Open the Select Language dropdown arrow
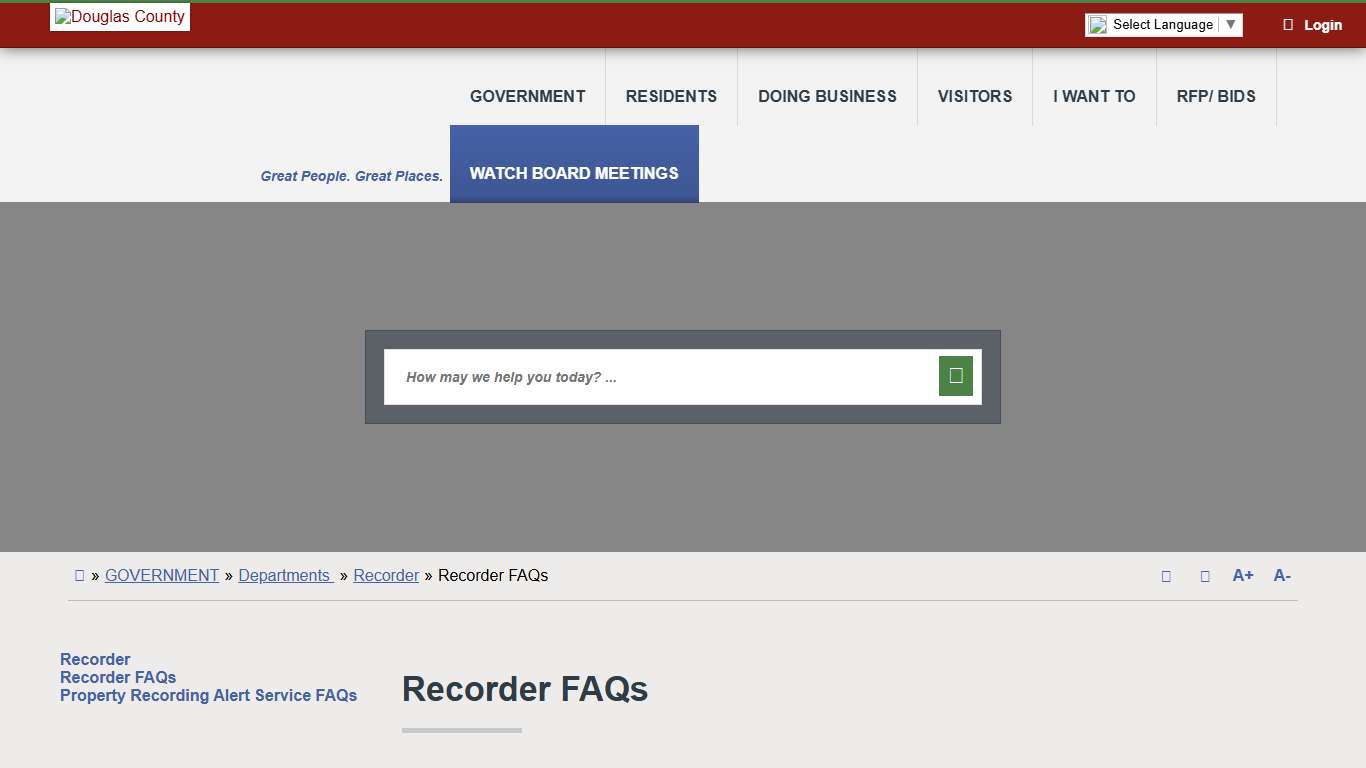Screen dimensions: 1366x768 tap(1231, 24)
